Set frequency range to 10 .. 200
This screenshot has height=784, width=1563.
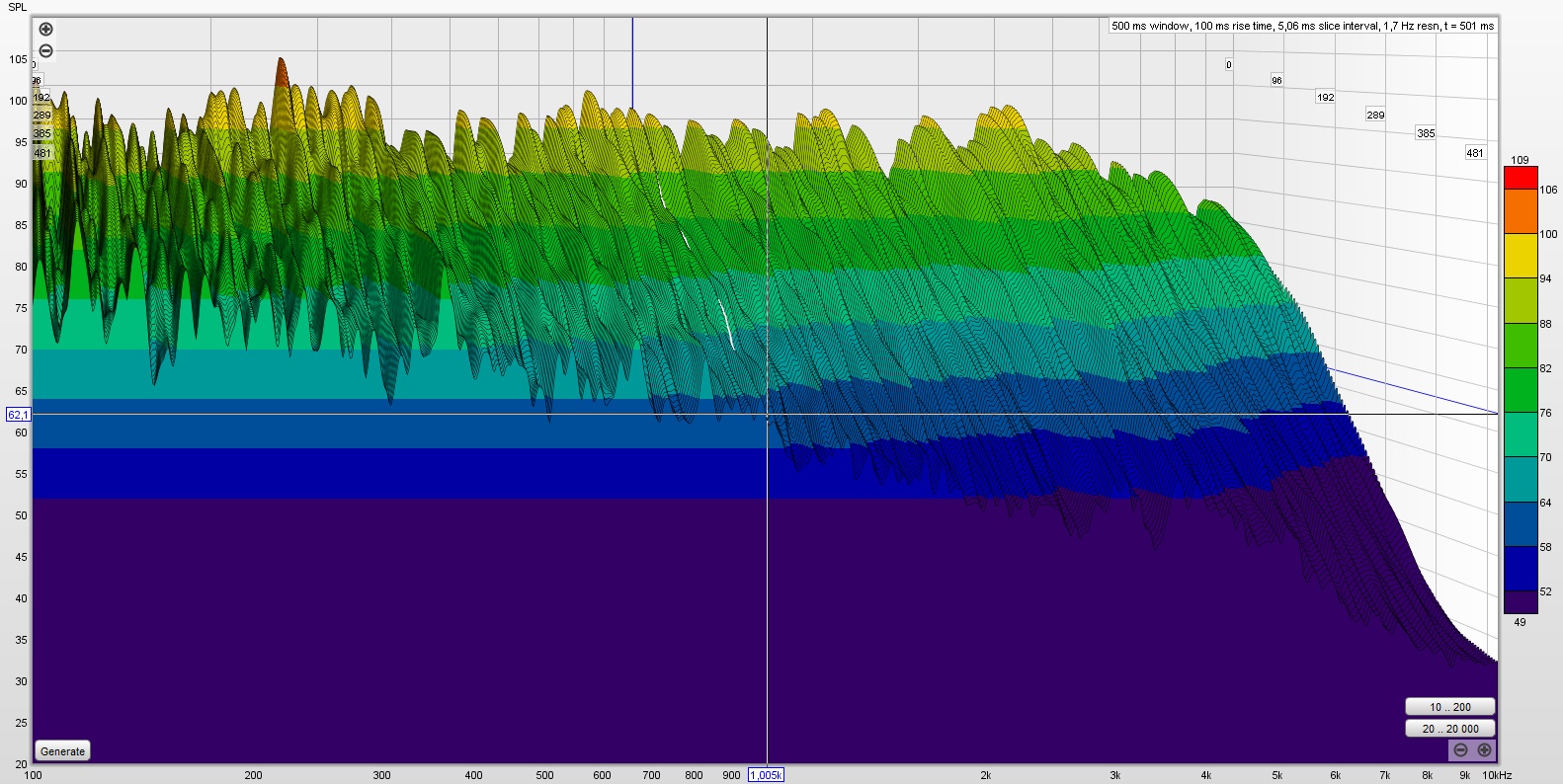click(1449, 707)
